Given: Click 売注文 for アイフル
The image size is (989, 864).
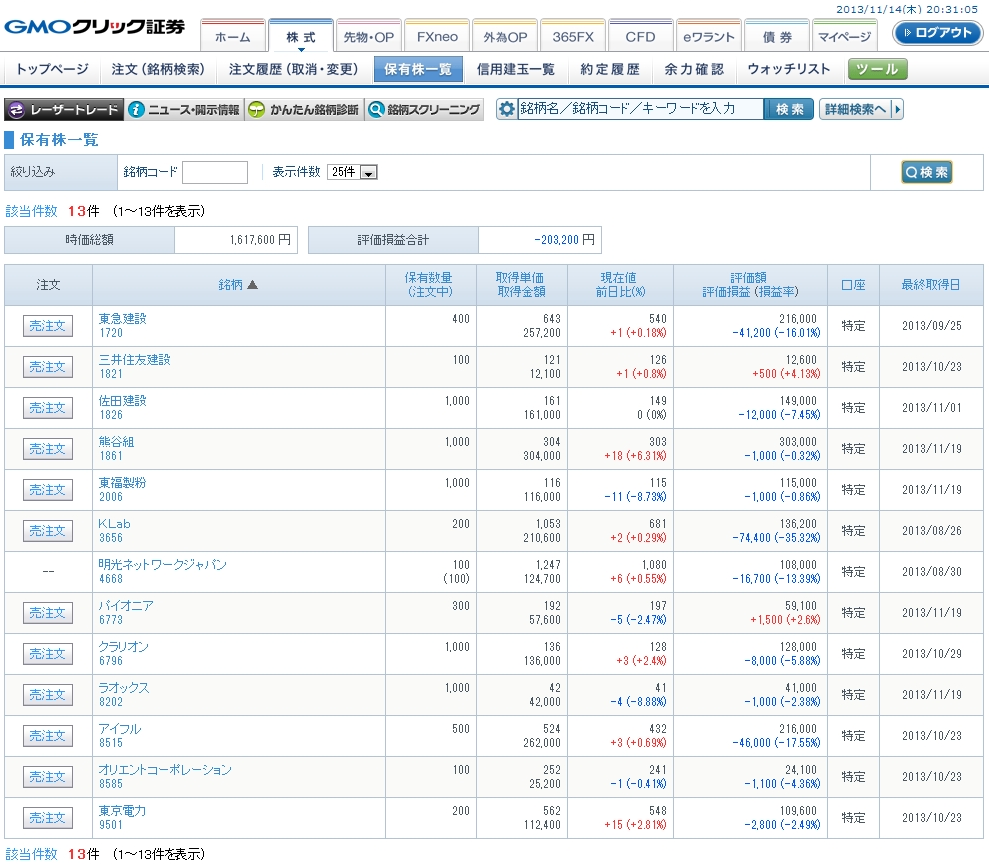Looking at the screenshot, I should pos(48,736).
